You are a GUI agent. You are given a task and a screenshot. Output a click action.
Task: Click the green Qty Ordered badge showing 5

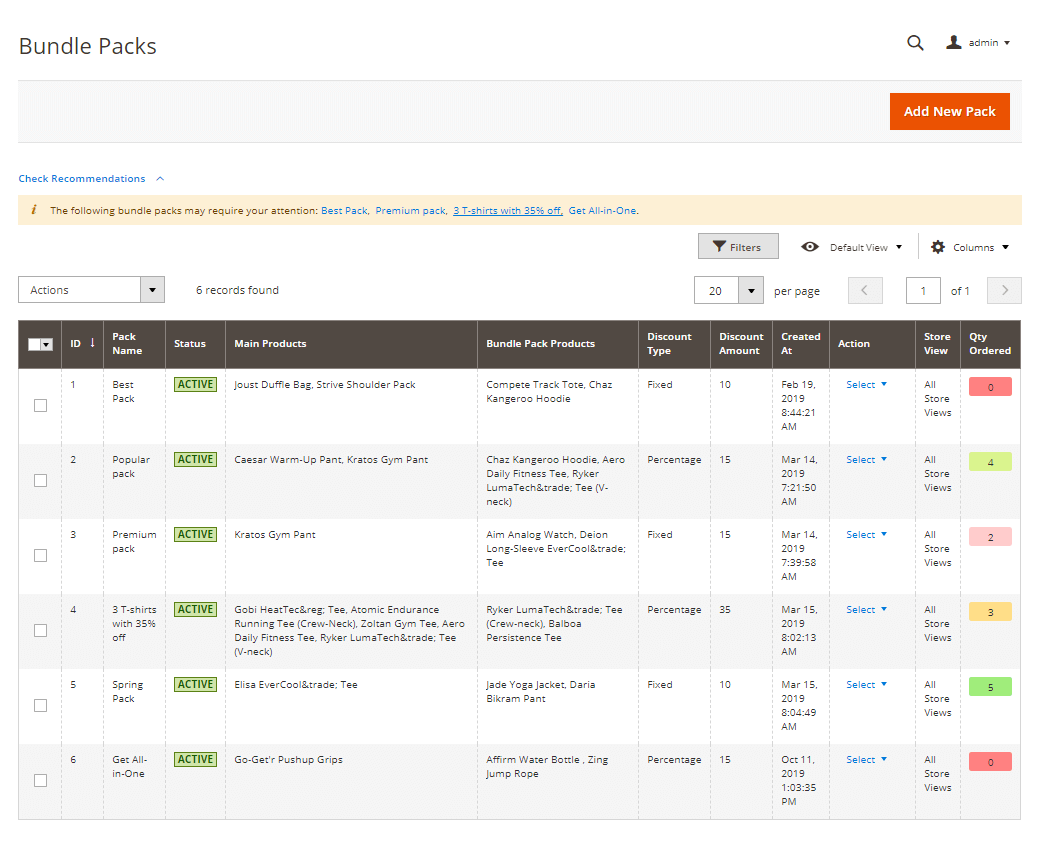click(990, 687)
